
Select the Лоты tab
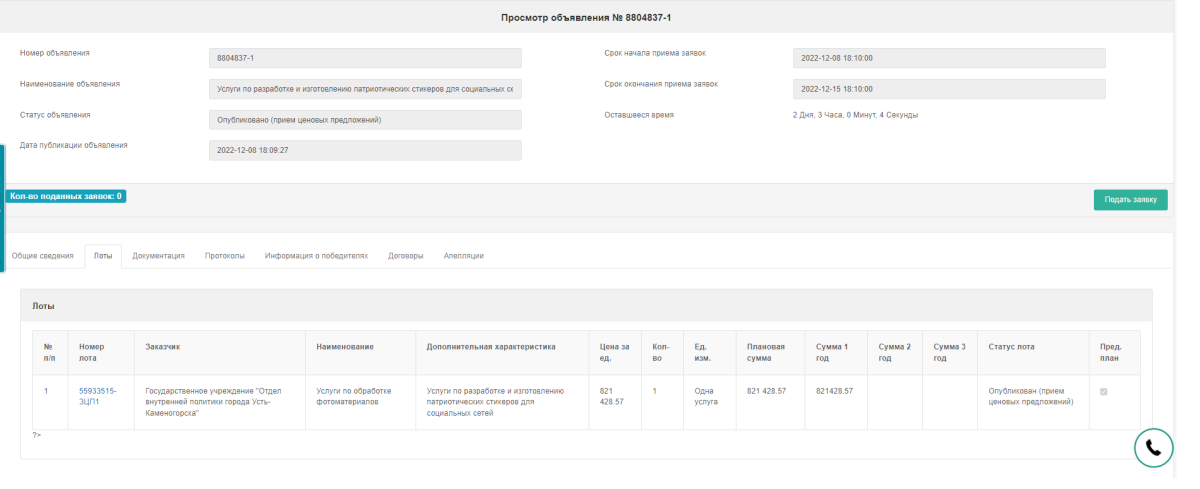click(103, 256)
